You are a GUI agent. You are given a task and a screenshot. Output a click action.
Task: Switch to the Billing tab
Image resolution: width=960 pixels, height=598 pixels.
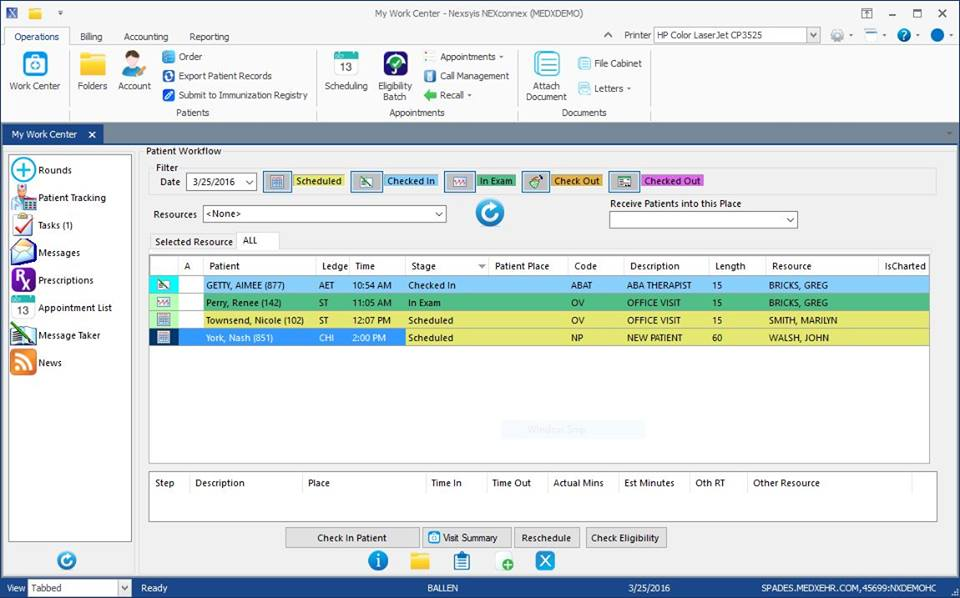pyautogui.click(x=91, y=36)
